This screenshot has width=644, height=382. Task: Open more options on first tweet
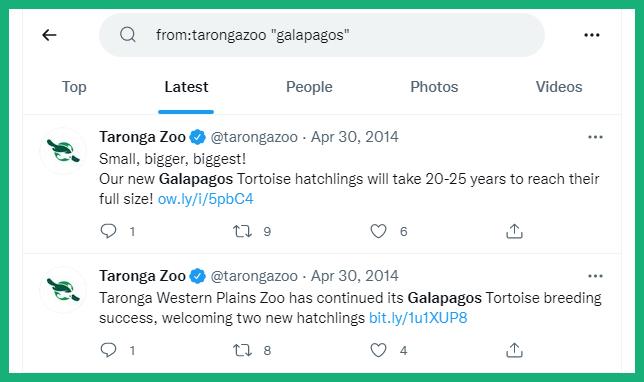click(x=595, y=137)
